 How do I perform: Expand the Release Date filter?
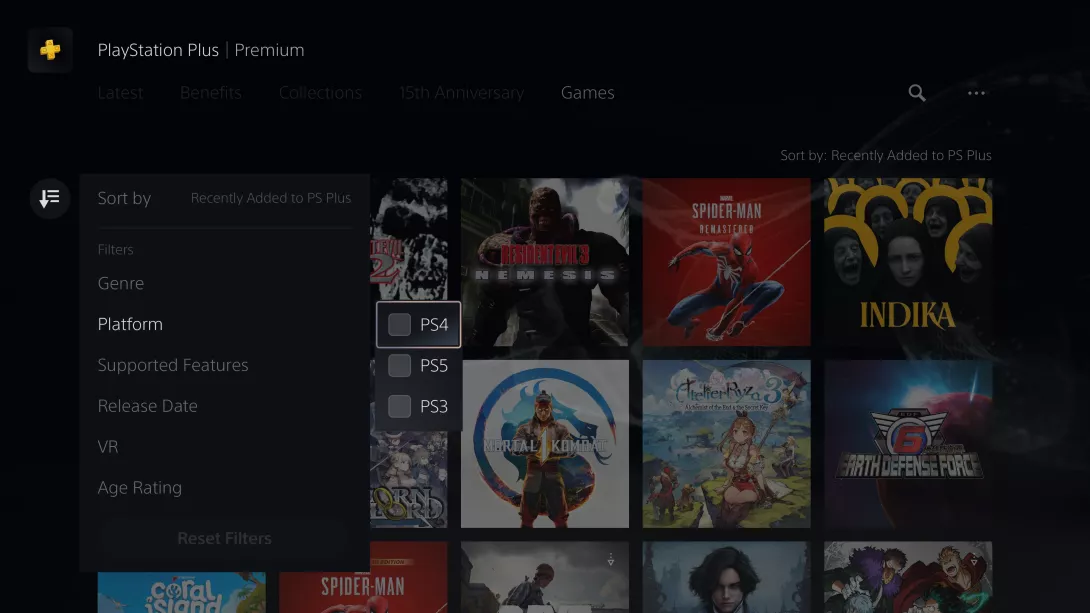click(147, 405)
